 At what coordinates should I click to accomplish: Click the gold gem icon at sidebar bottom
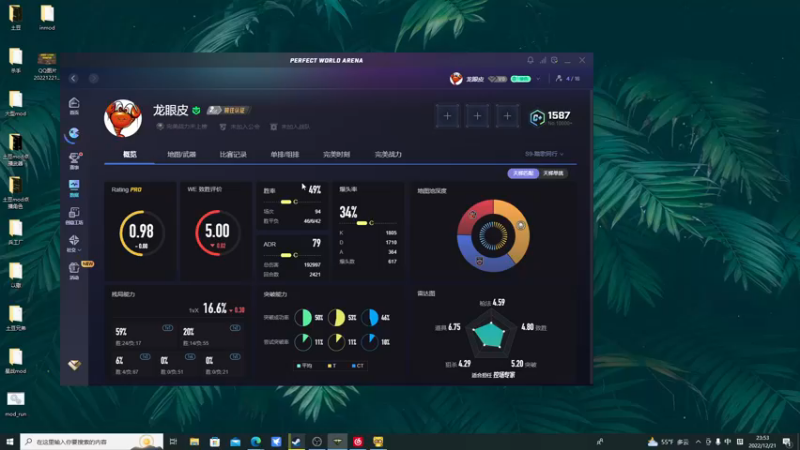pyautogui.click(x=74, y=365)
